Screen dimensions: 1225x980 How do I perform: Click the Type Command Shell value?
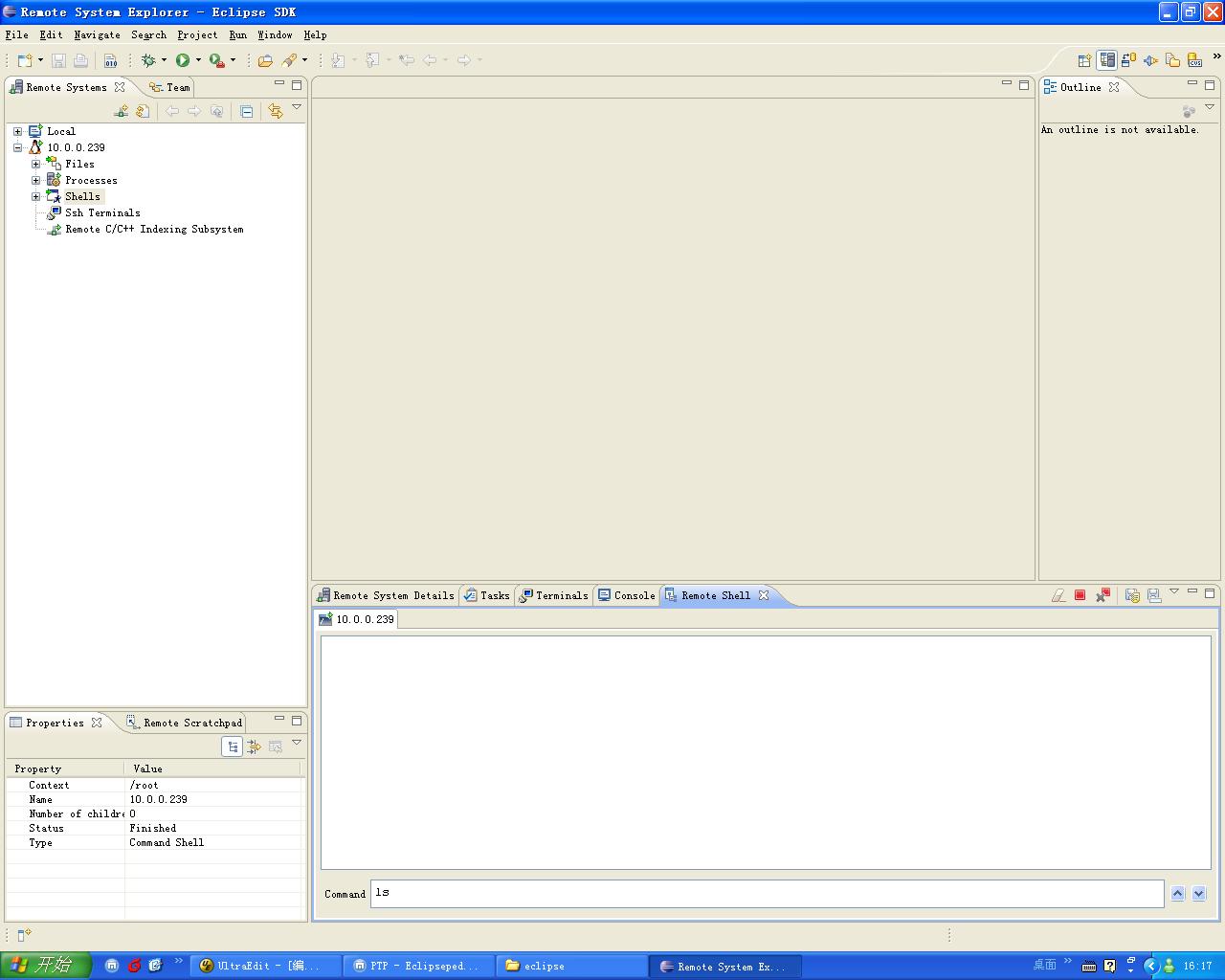pos(167,842)
